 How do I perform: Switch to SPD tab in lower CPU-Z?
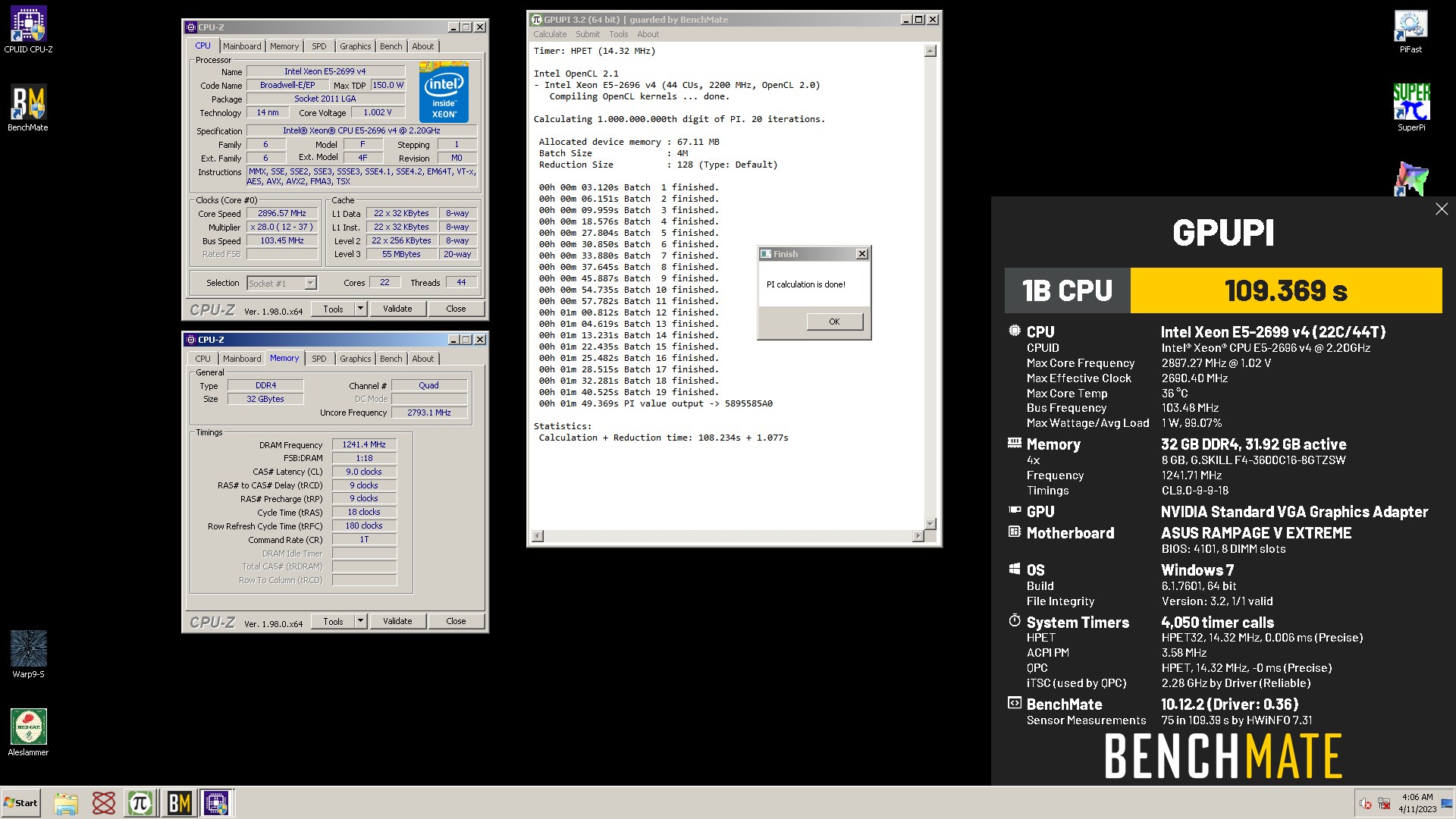319,359
